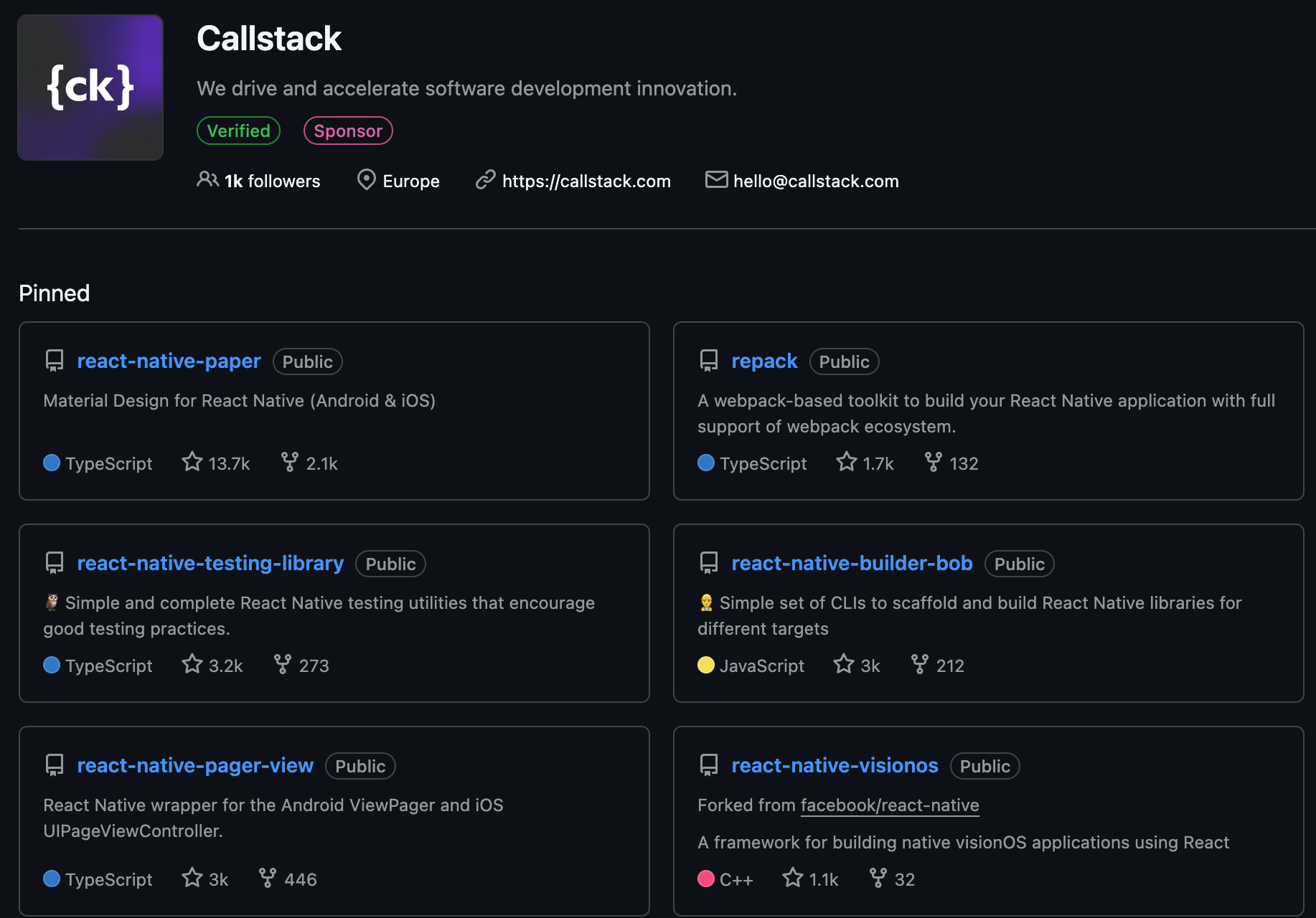Click the owl emoji in testing-library description
1316x918 pixels.
click(x=52, y=602)
